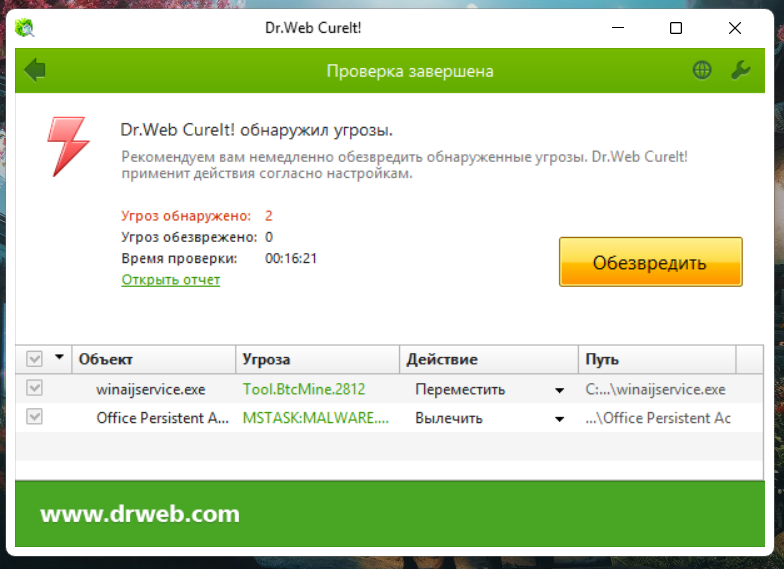Sort by the Действие column header
The height and width of the screenshot is (569, 784).
(x=489, y=360)
